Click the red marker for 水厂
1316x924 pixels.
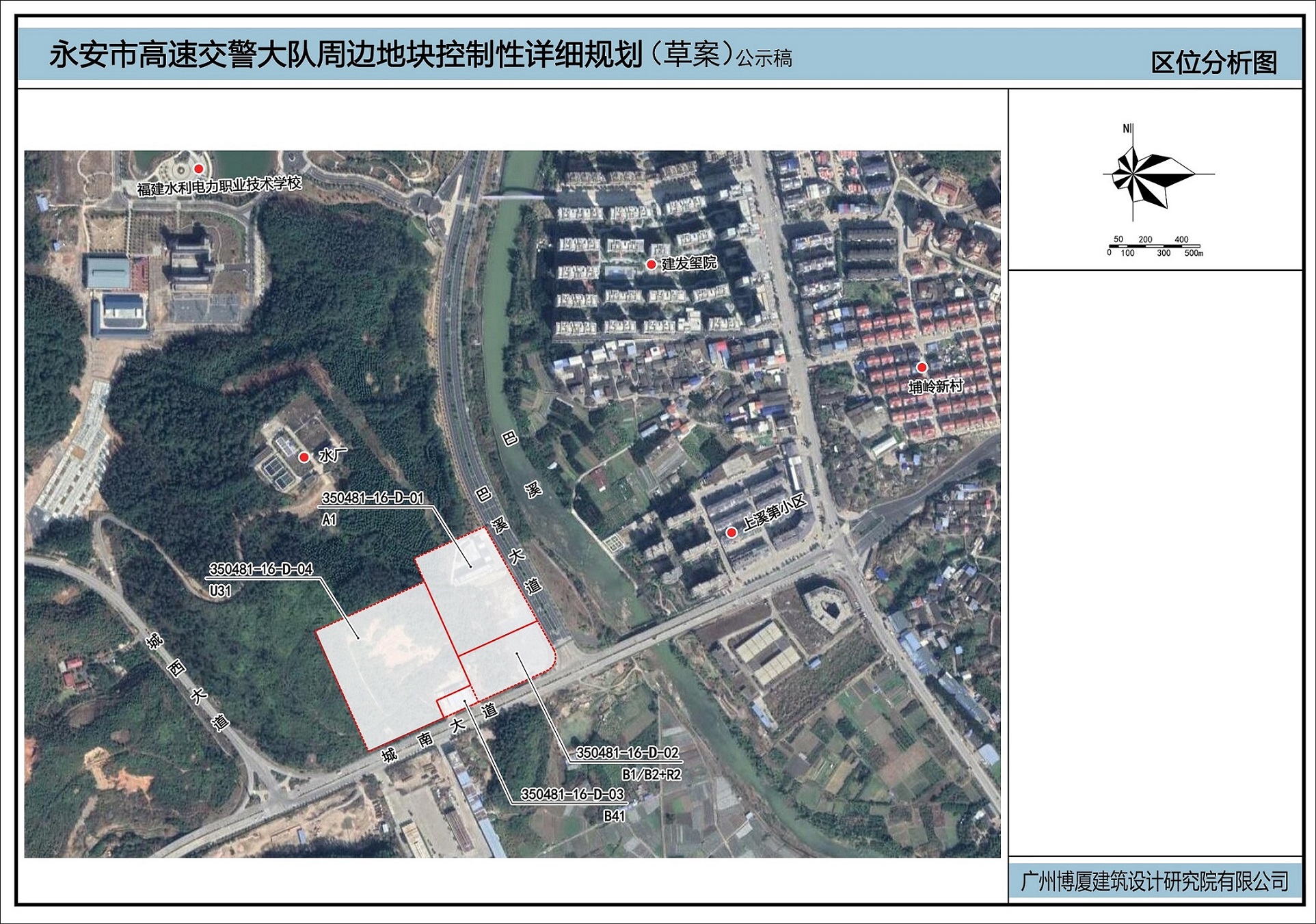coord(304,457)
